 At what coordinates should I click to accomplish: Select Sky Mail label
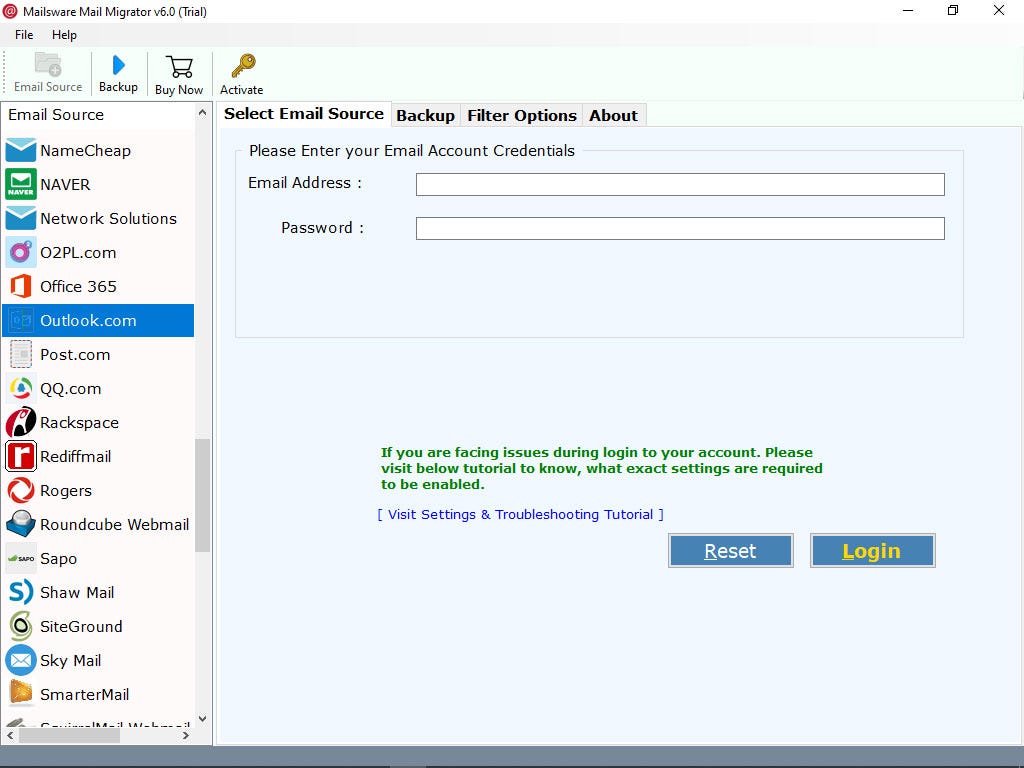pos(71,660)
